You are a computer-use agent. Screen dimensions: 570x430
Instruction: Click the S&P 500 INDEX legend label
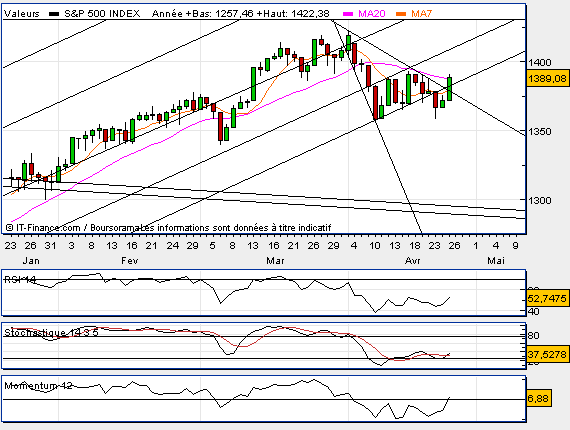102,14
